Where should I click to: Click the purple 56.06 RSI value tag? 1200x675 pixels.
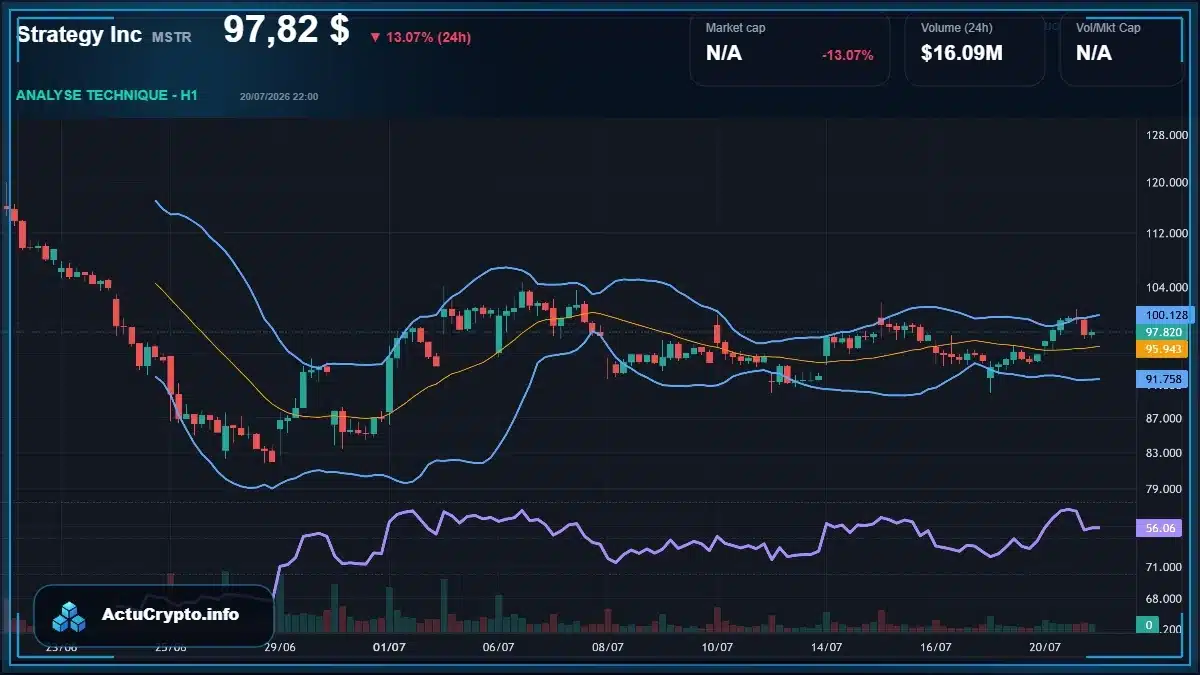pos(1158,528)
